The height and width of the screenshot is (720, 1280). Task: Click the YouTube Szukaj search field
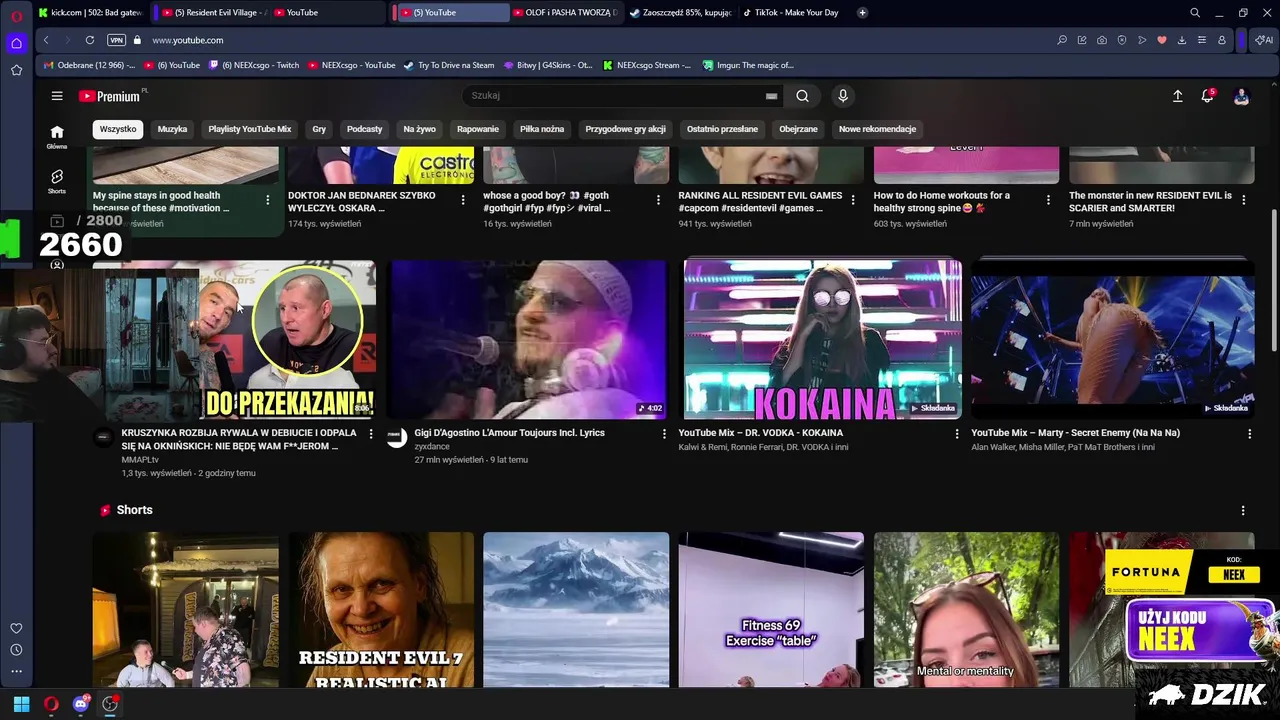coord(615,96)
